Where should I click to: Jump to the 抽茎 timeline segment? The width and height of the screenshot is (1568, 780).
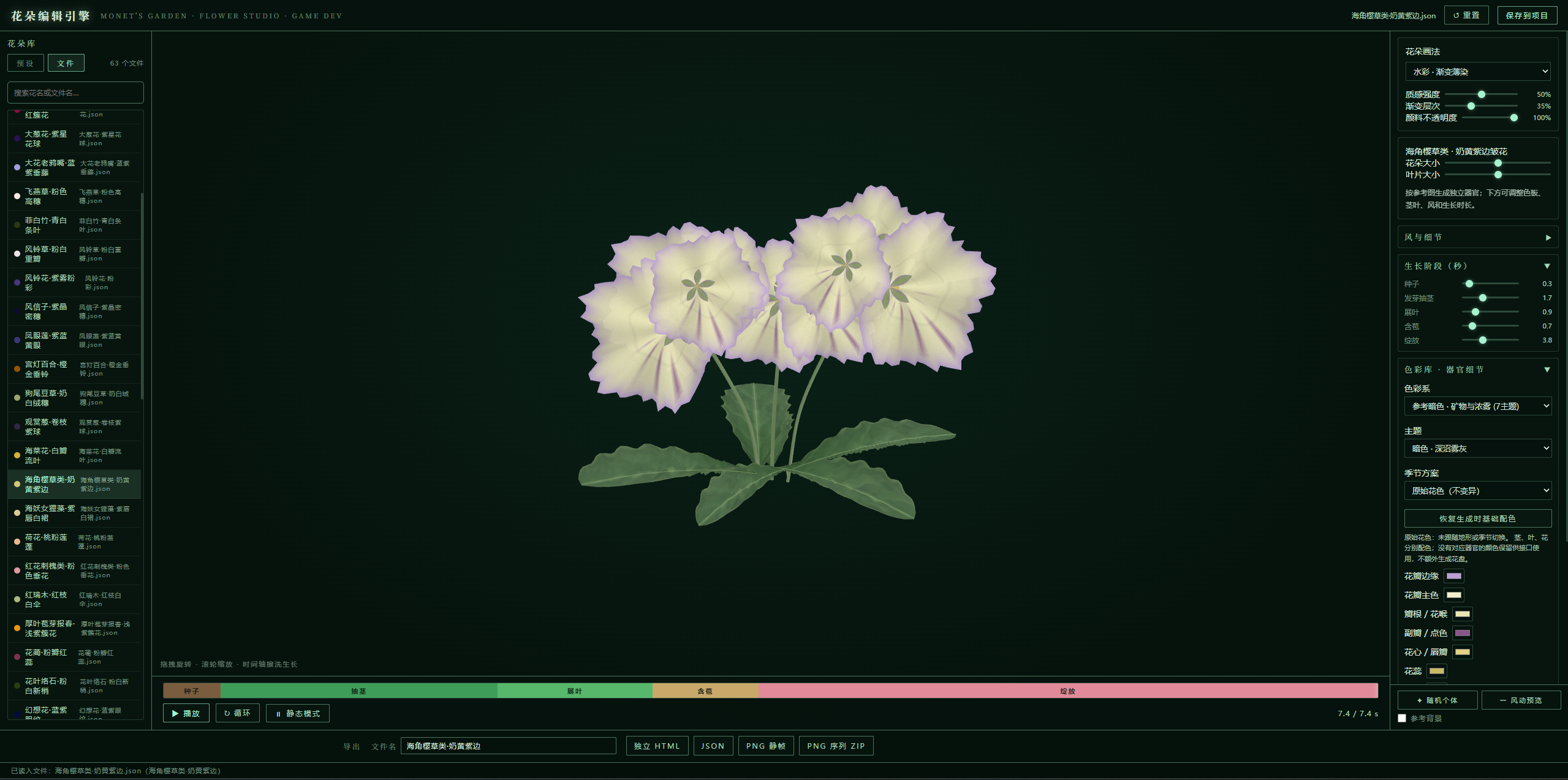click(358, 691)
